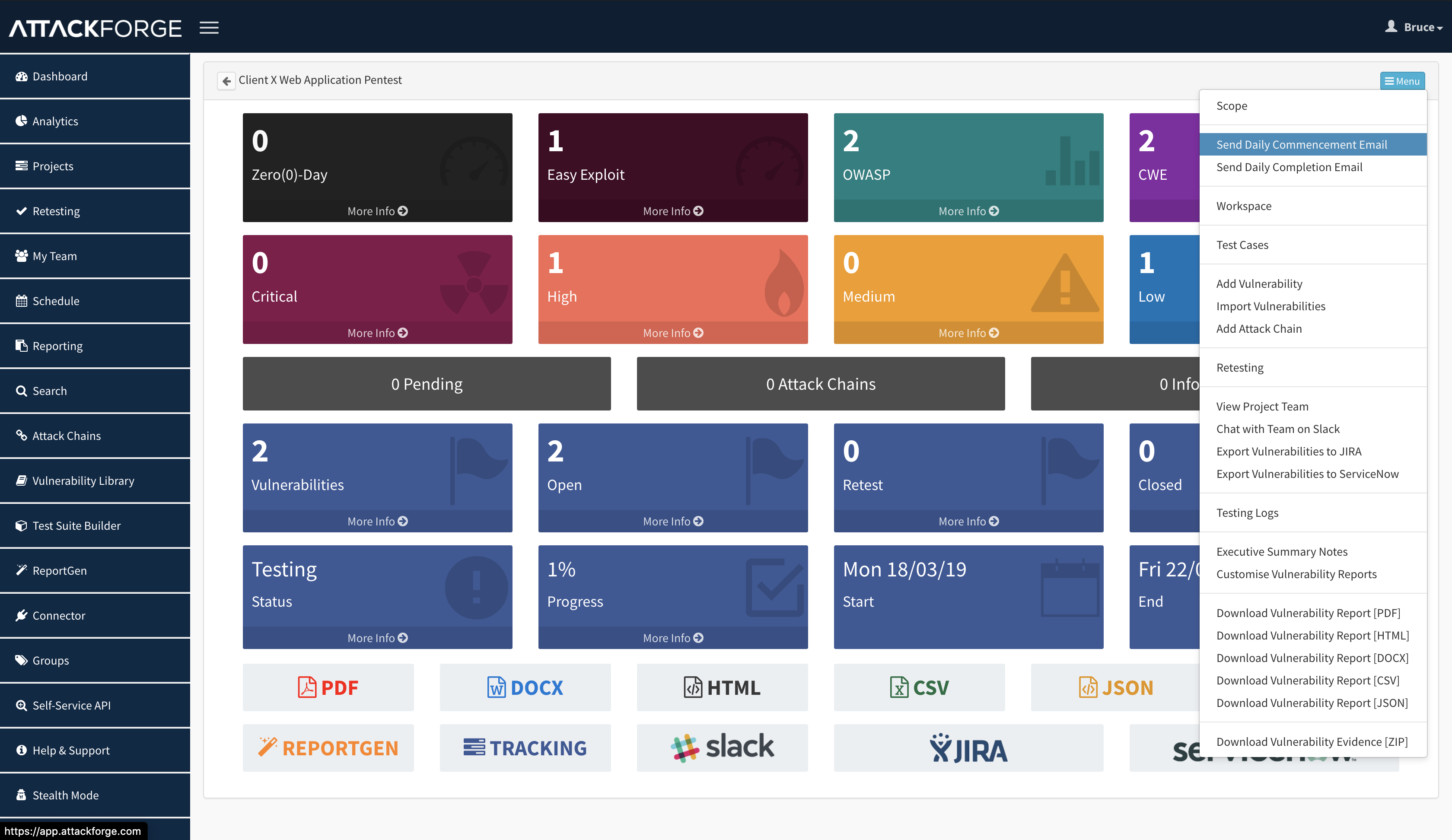Choose View Project Team
Image resolution: width=1452 pixels, height=840 pixels.
(1312, 406)
